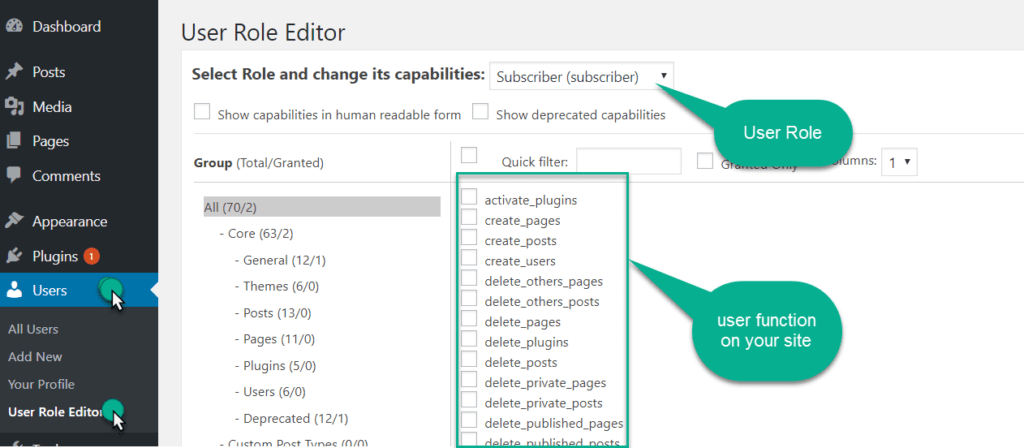The image size is (1024, 448).
Task: Check the delete_posts capability
Action: pos(469,359)
